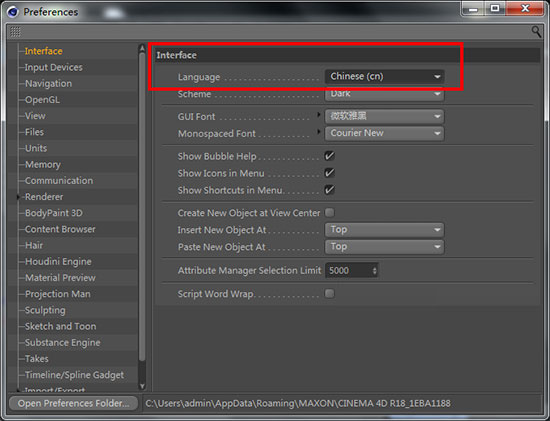Open Insert New Object At dropdown
This screenshot has width=550, height=421.
pos(384,229)
